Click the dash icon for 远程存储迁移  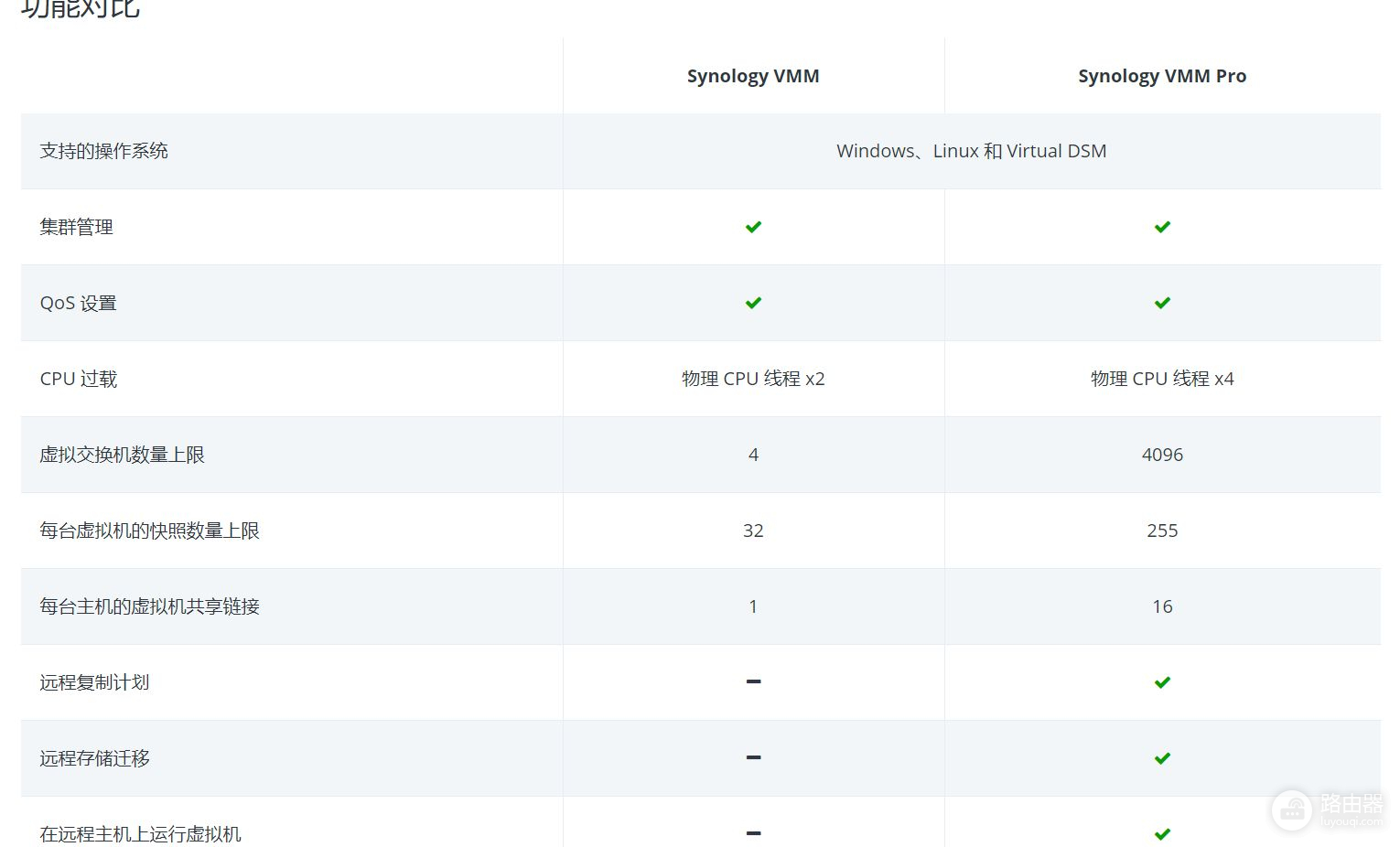753,757
